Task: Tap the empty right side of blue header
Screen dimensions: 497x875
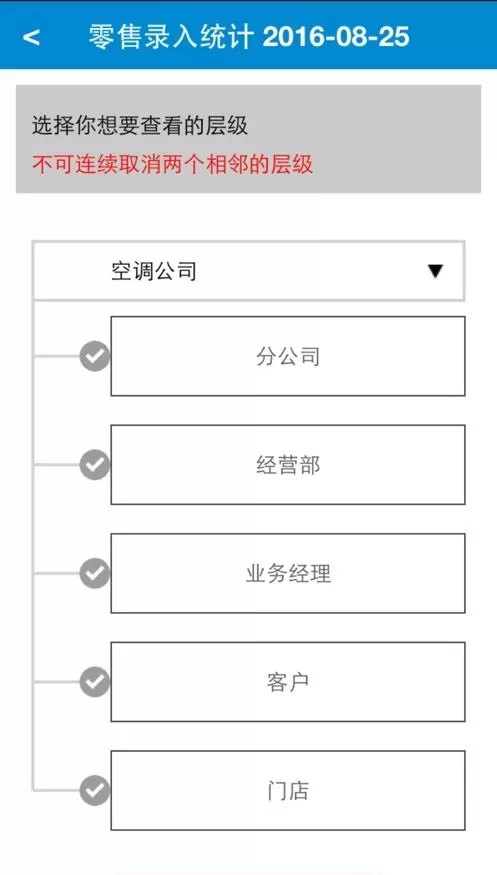Action: (x=452, y=35)
